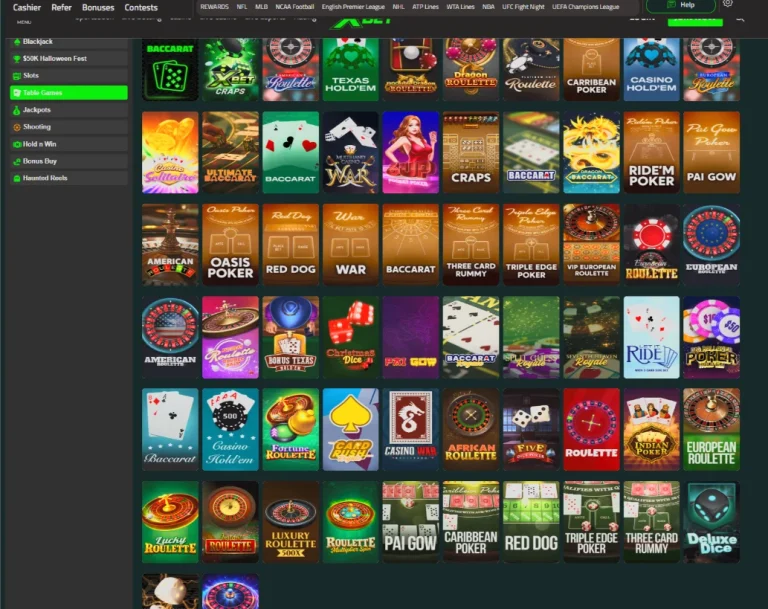Screen dimensions: 768x609
Task: Open the Split Queens Royale tile
Action: (531, 337)
